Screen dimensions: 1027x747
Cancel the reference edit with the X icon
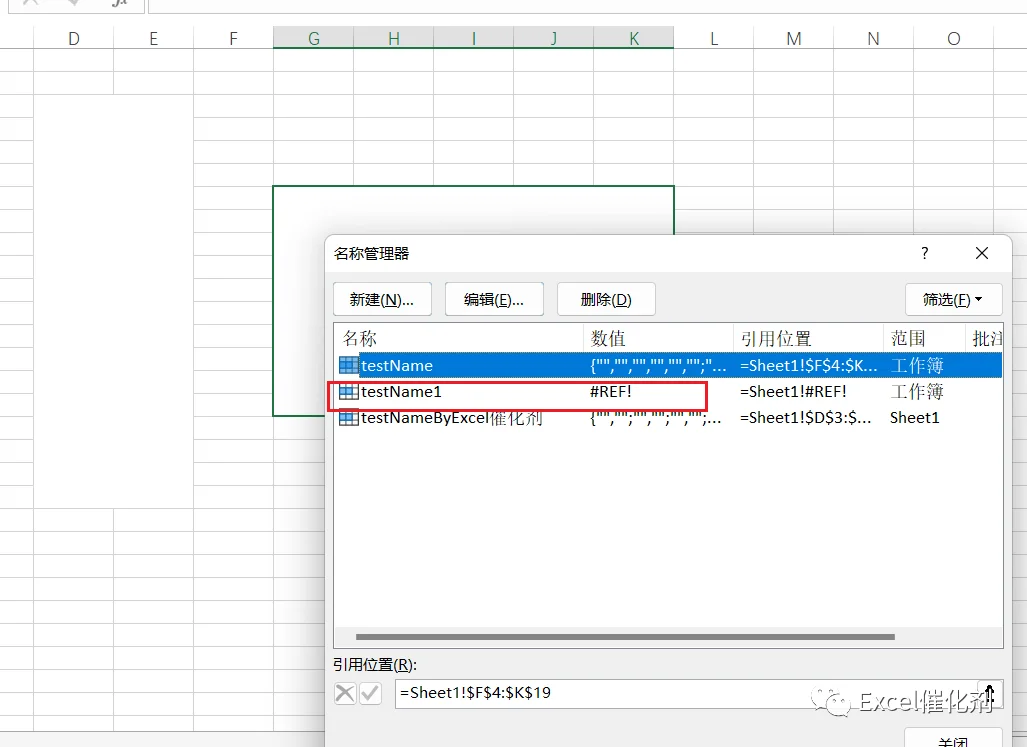(x=345, y=693)
